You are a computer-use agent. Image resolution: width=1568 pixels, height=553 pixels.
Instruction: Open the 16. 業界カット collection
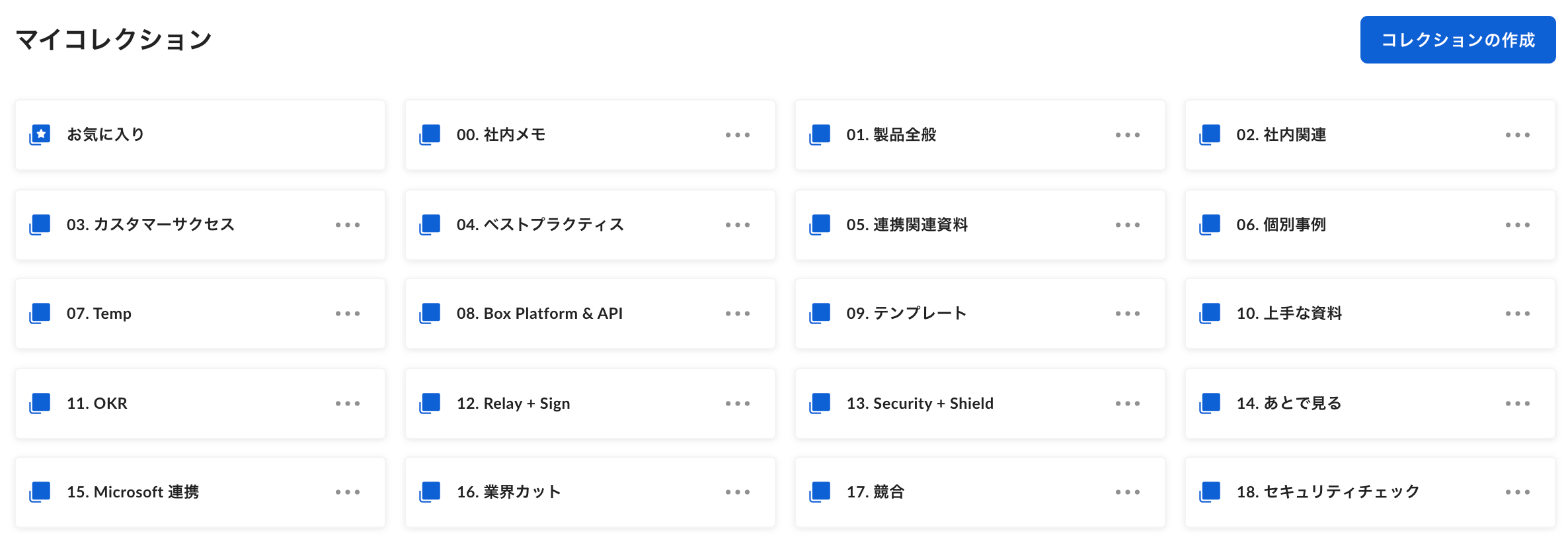(508, 491)
